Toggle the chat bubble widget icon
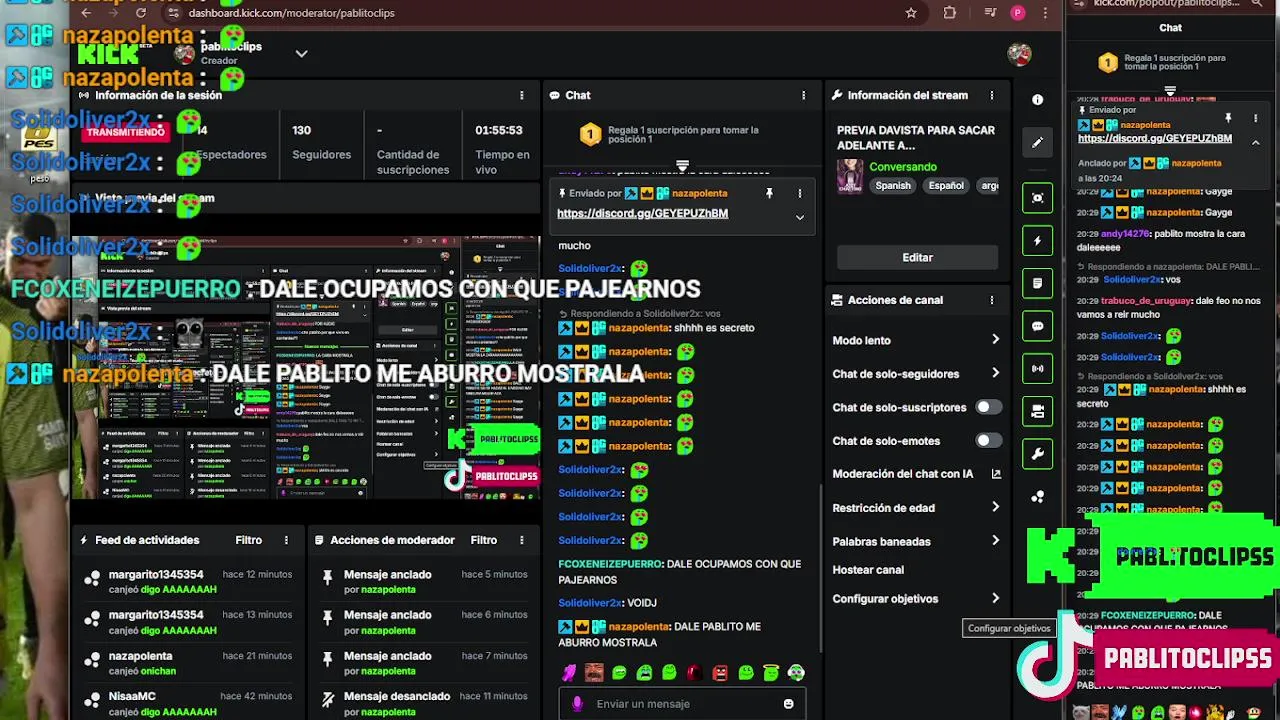1280x720 pixels. [1037, 326]
